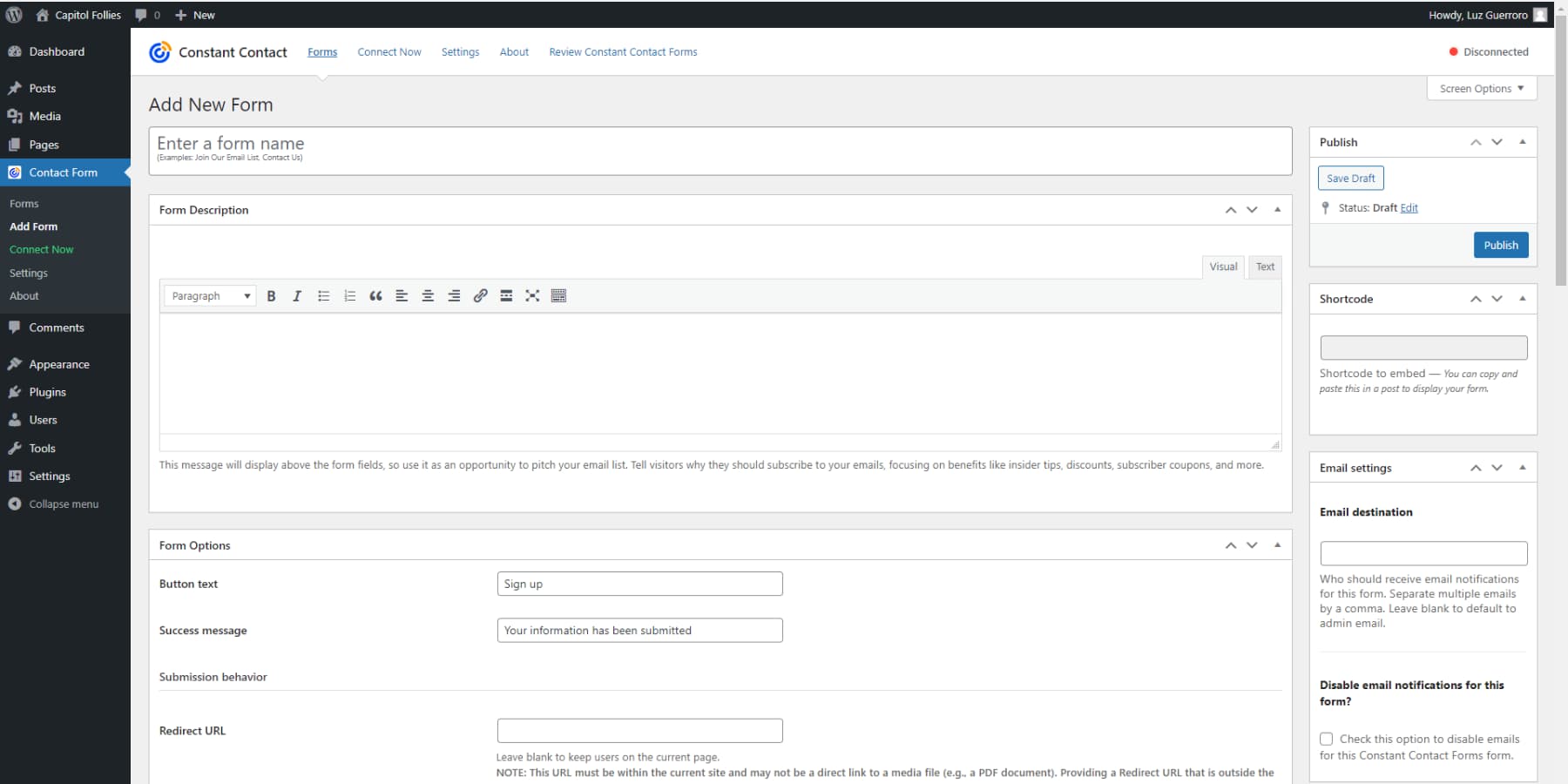Collapse the Form Options section
Viewport: 1568px width, 784px height.
click(1277, 544)
